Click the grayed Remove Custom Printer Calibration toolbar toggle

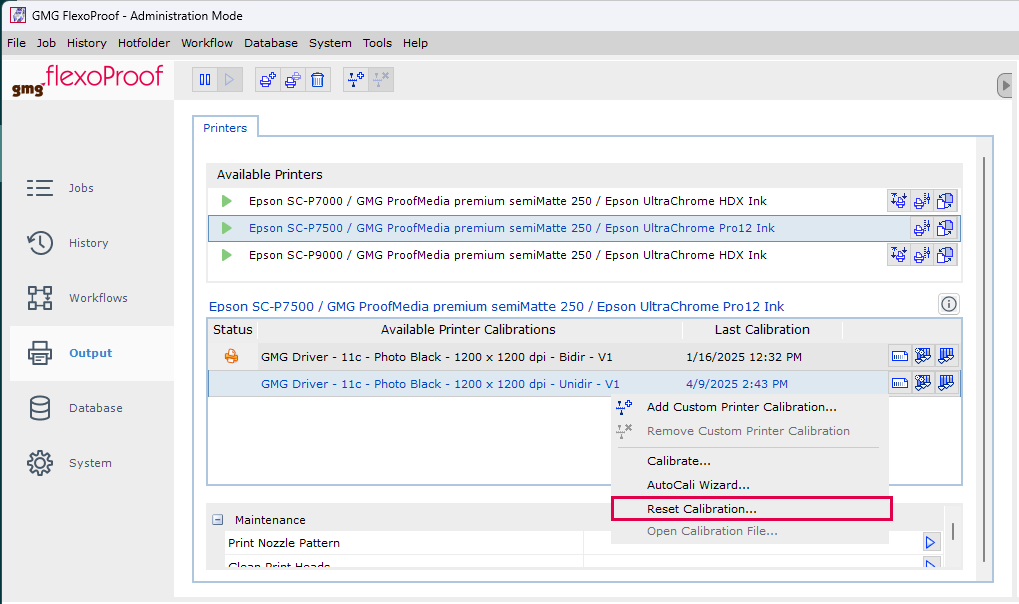coord(381,79)
